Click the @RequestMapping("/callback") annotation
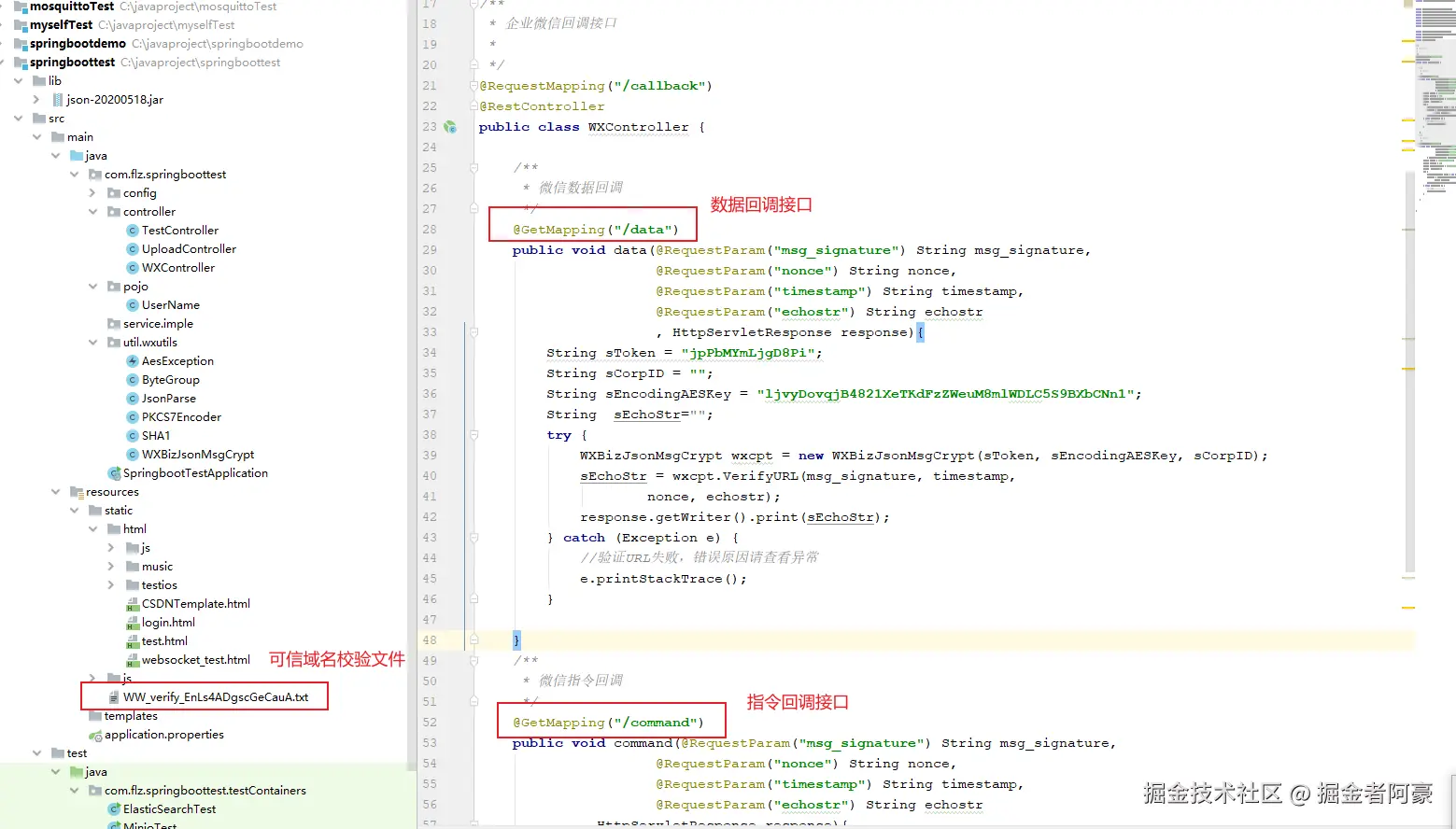Viewport: 1456px width, 829px height. point(596,86)
